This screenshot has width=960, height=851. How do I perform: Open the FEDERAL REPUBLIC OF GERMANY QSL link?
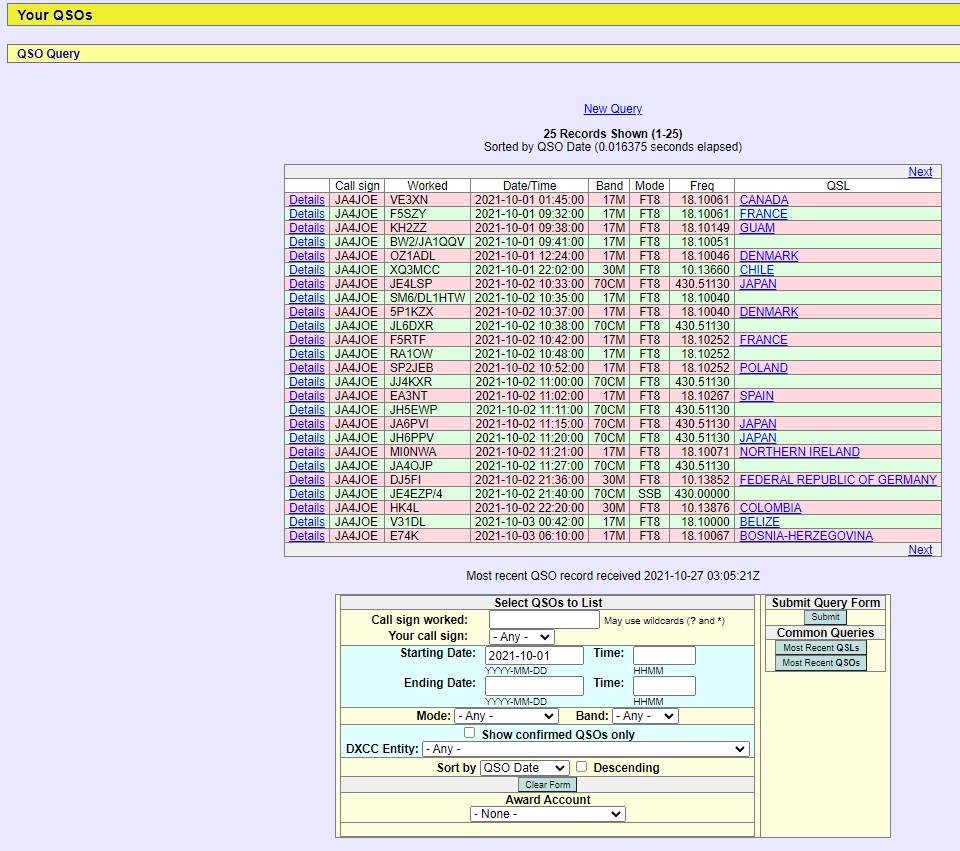point(838,480)
